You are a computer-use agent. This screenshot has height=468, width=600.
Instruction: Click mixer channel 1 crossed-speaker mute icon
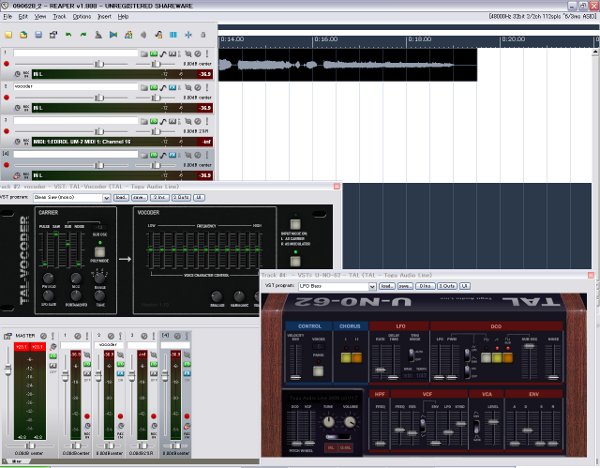pyautogui.click(x=87, y=355)
